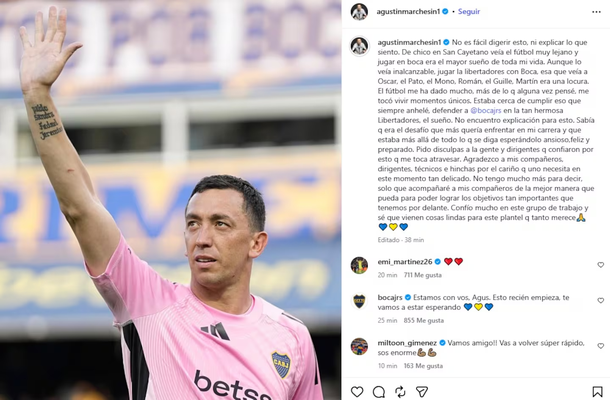
Task: Open miltoon_gimenez commenter avatar
Action: [x=359, y=346]
